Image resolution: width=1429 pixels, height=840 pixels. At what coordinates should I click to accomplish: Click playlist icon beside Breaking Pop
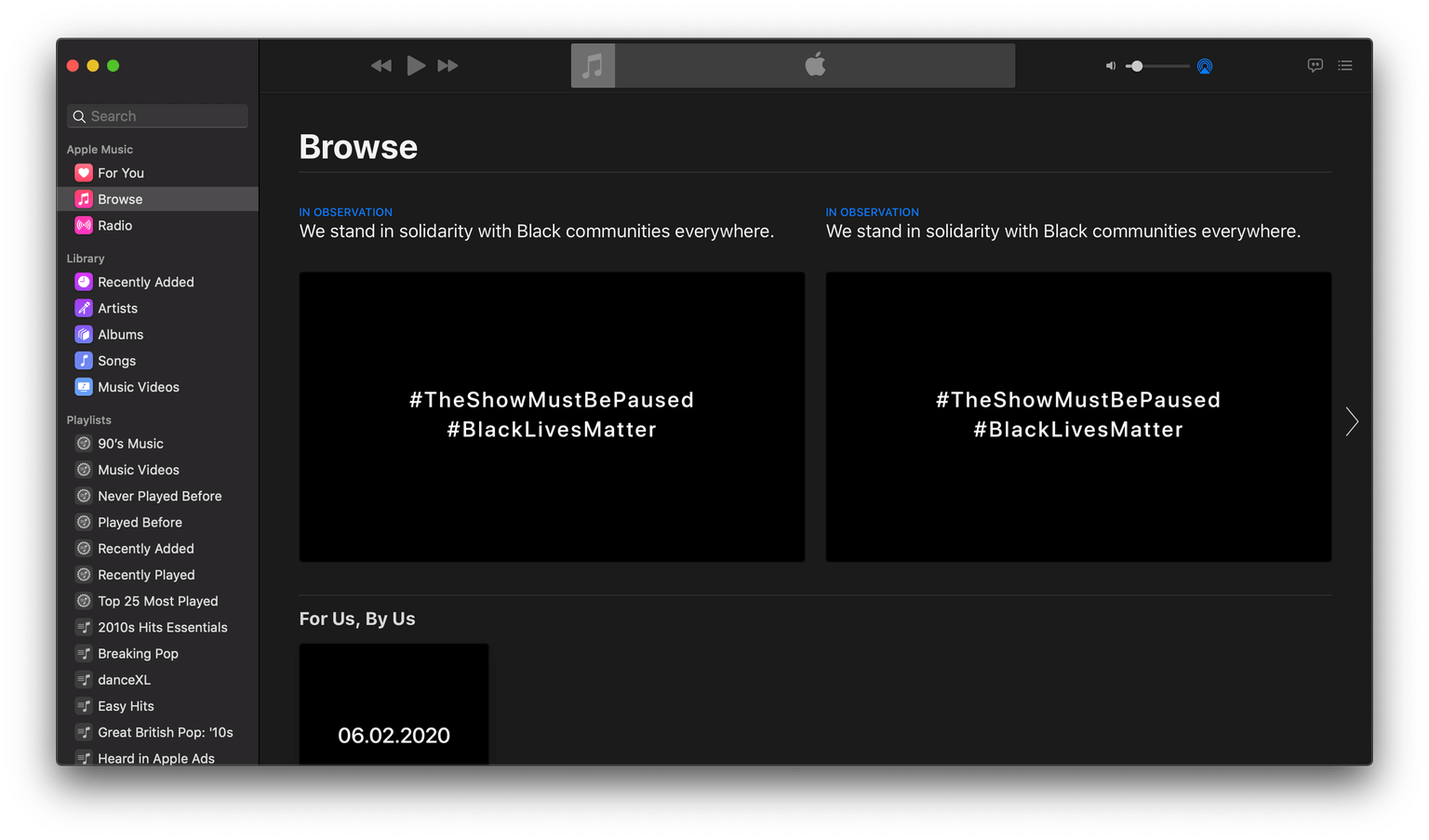(84, 653)
